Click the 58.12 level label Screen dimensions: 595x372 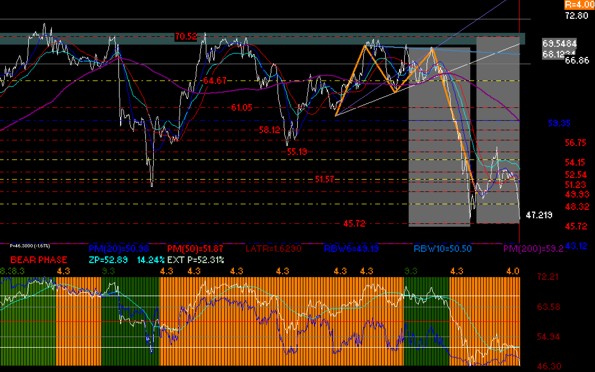click(269, 130)
